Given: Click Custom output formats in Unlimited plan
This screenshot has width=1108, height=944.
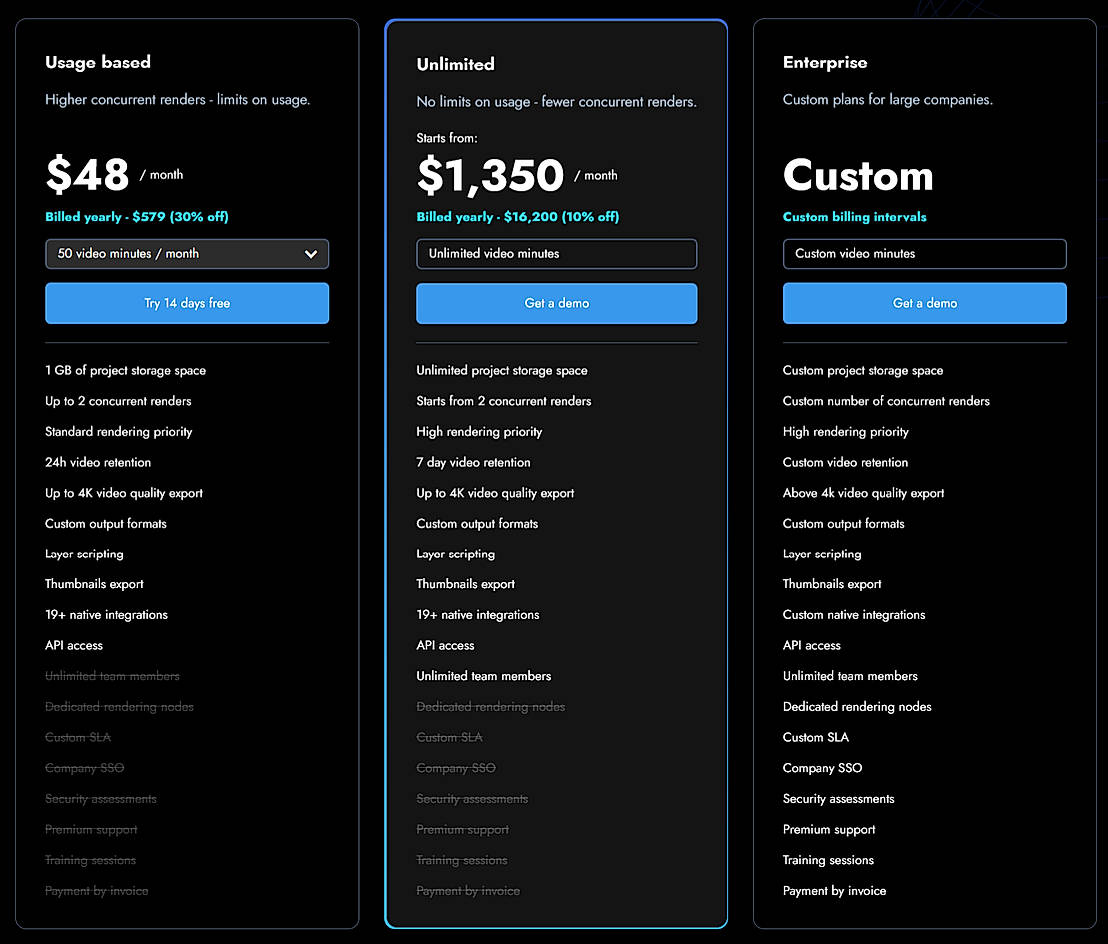Looking at the screenshot, I should (x=477, y=524).
